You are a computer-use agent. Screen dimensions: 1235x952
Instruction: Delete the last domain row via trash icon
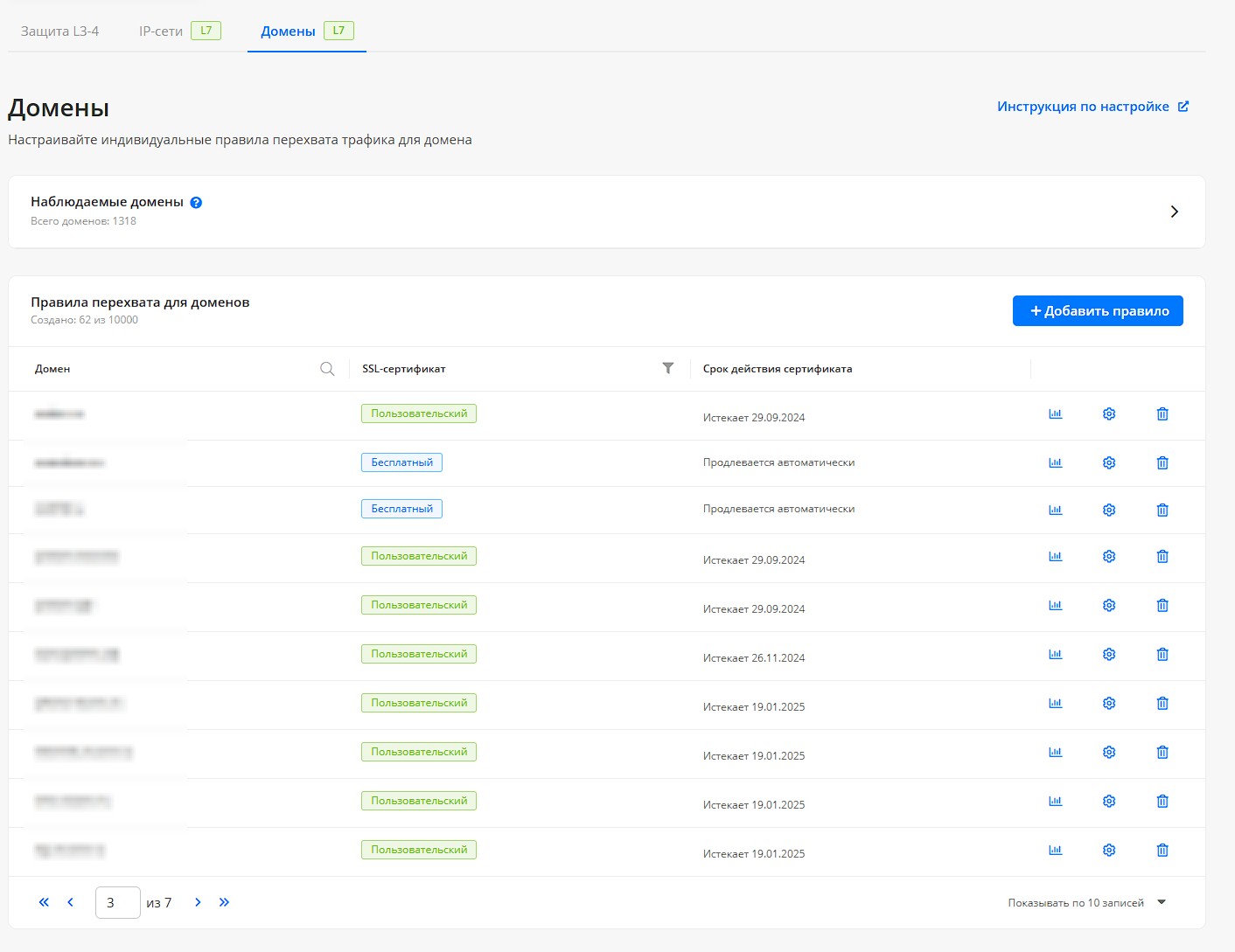tap(1162, 850)
